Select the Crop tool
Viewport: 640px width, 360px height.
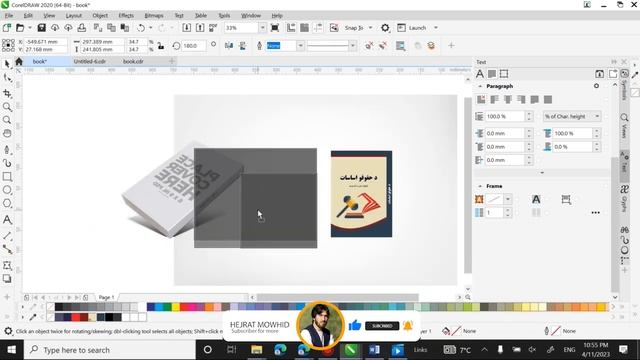point(7,93)
